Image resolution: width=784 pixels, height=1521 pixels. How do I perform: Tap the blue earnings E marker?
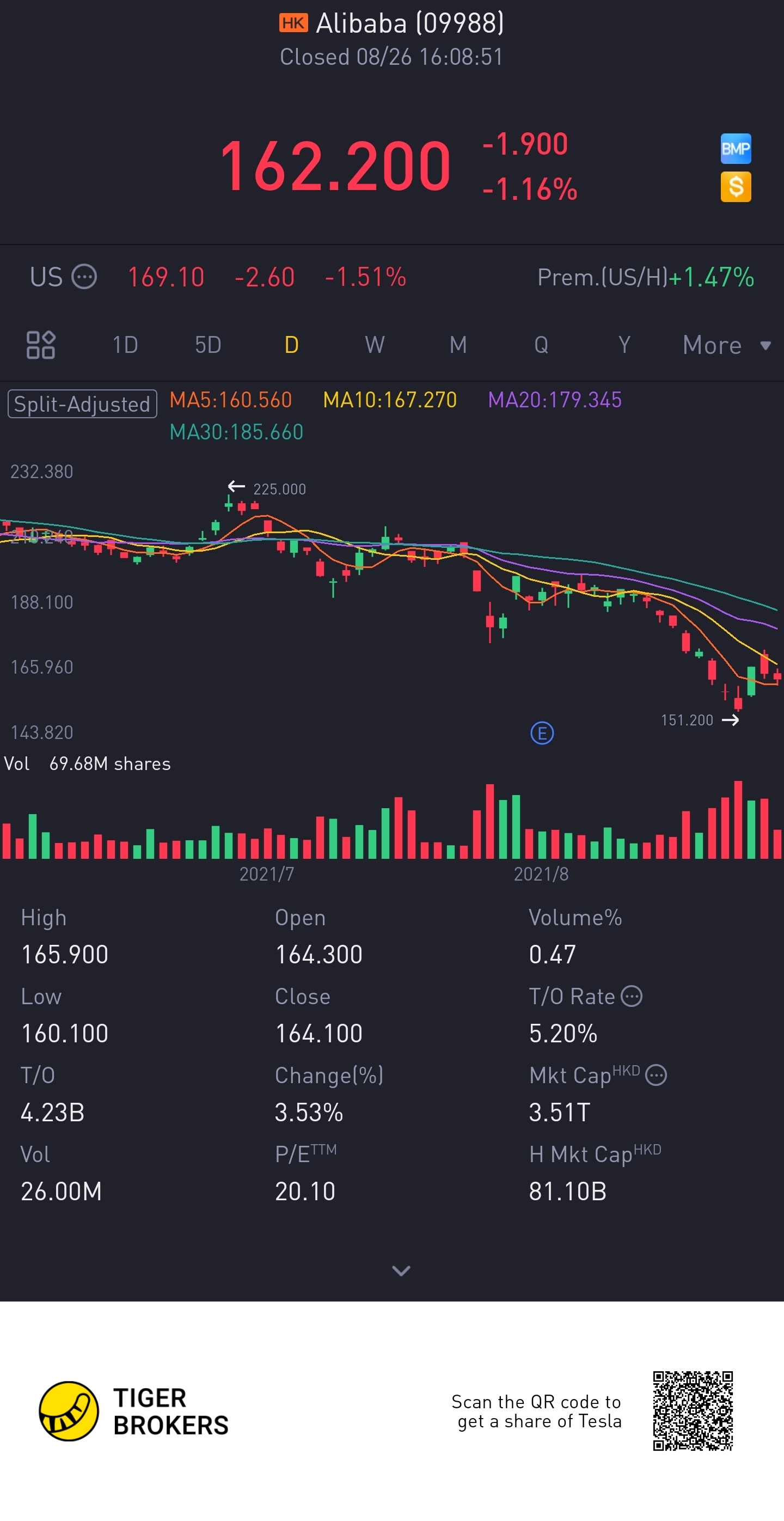541,734
